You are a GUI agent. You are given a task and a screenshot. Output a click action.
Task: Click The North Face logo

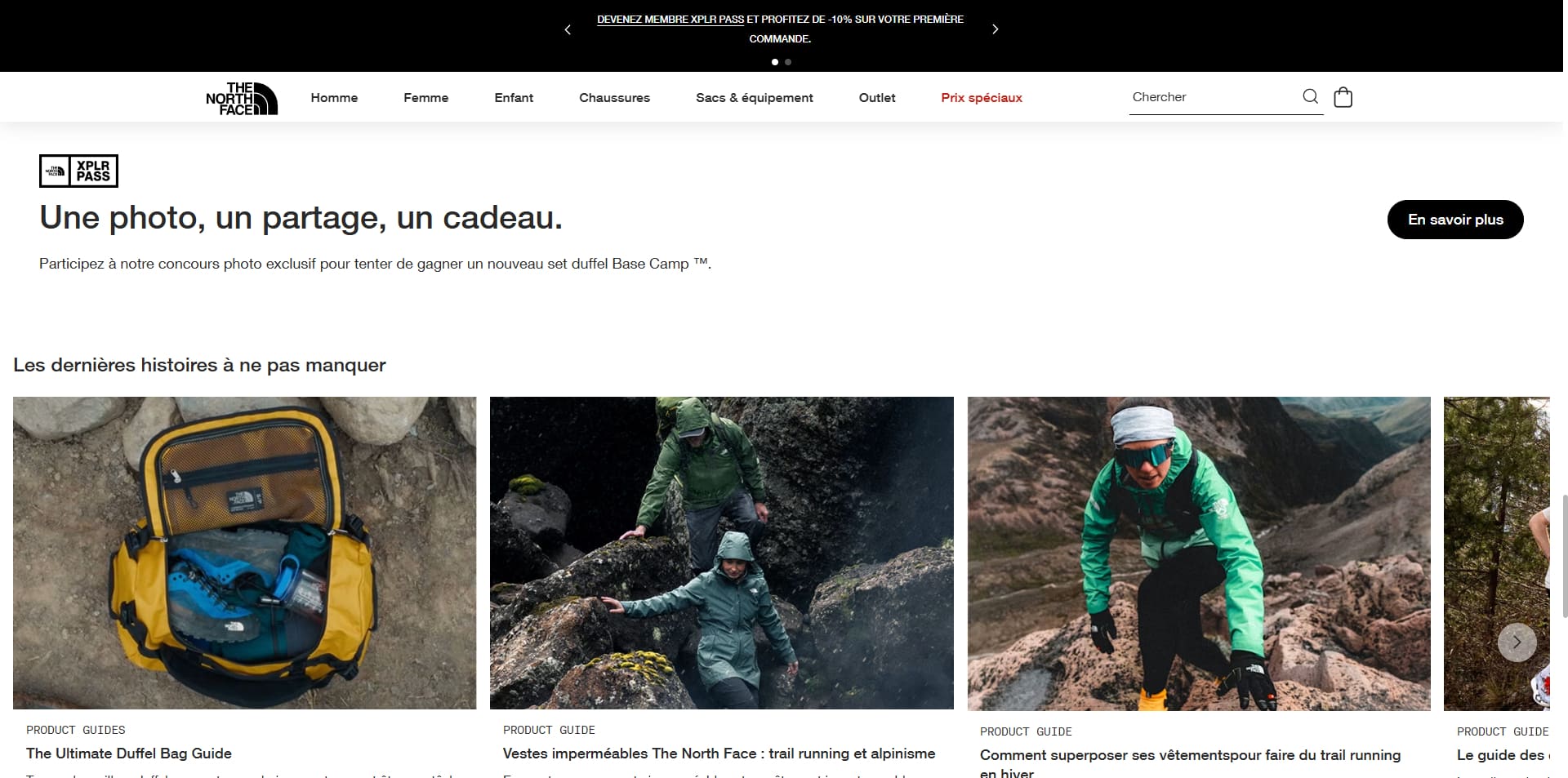[x=242, y=98]
